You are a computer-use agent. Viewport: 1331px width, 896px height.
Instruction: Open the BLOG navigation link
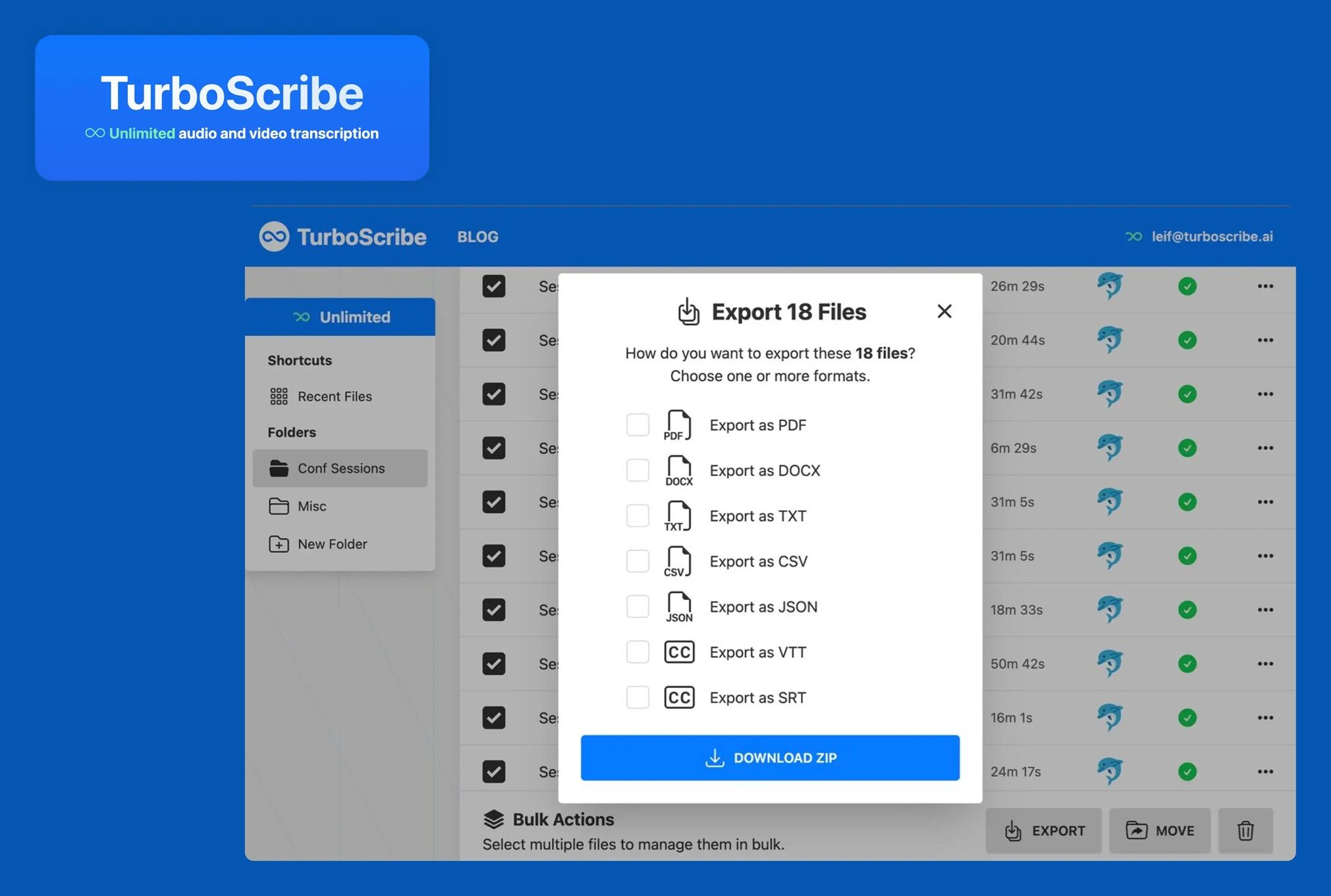[x=477, y=236]
